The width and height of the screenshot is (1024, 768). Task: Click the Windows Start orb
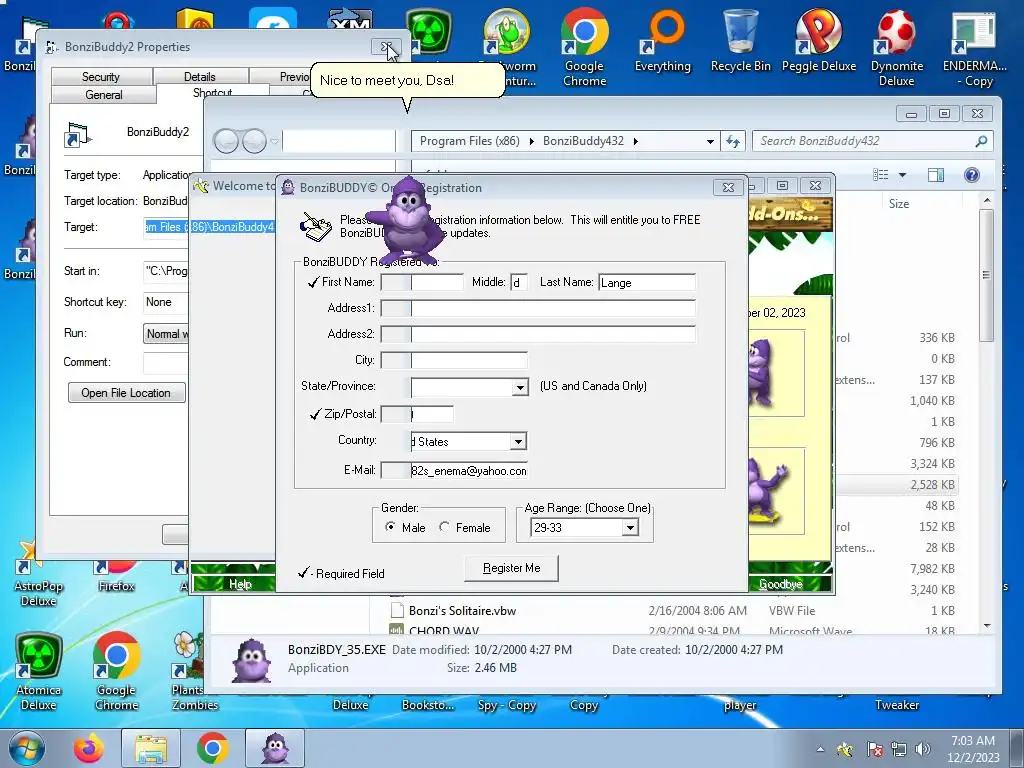[27, 748]
